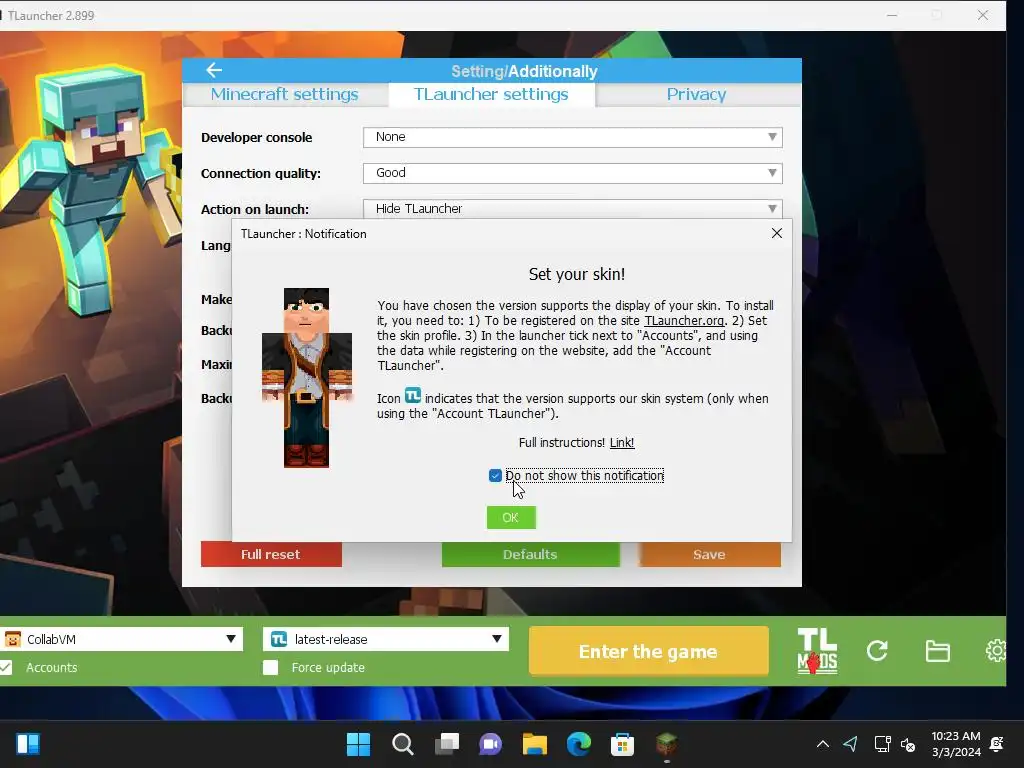The width and height of the screenshot is (1024, 768).
Task: Expand Action on launch dropdown
Action: click(x=573, y=209)
